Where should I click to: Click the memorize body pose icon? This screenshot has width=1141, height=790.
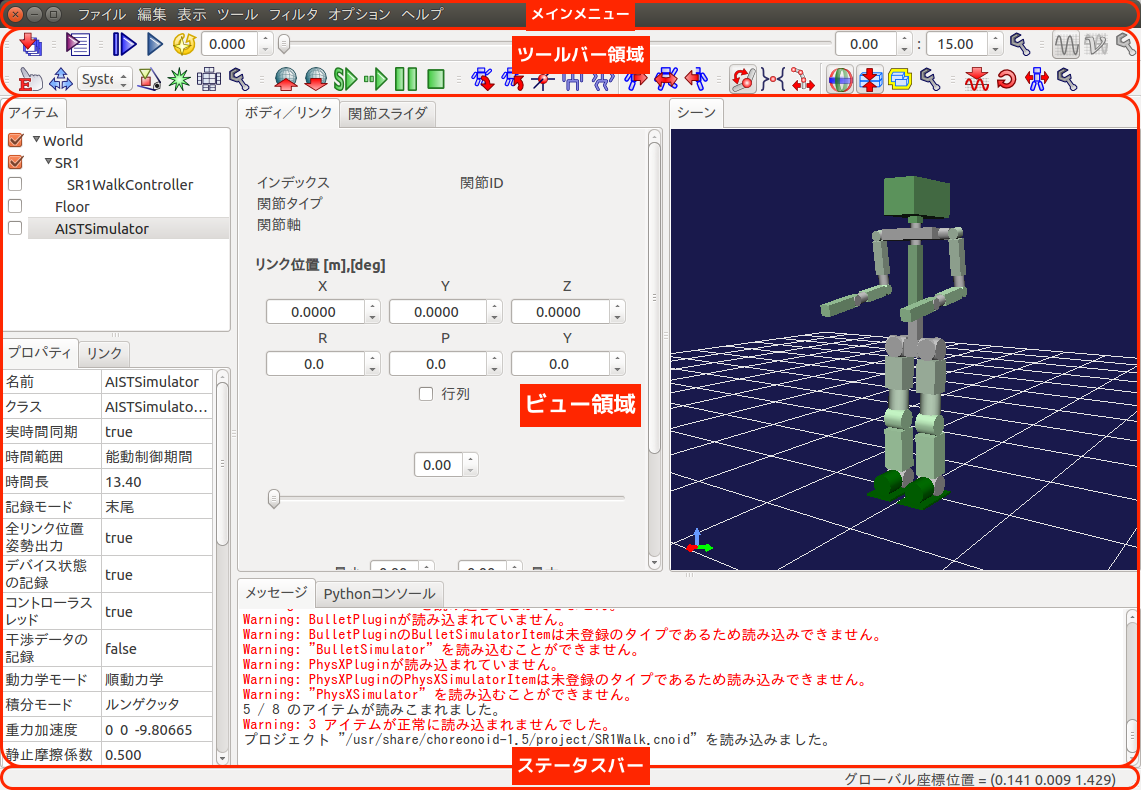tap(482, 79)
